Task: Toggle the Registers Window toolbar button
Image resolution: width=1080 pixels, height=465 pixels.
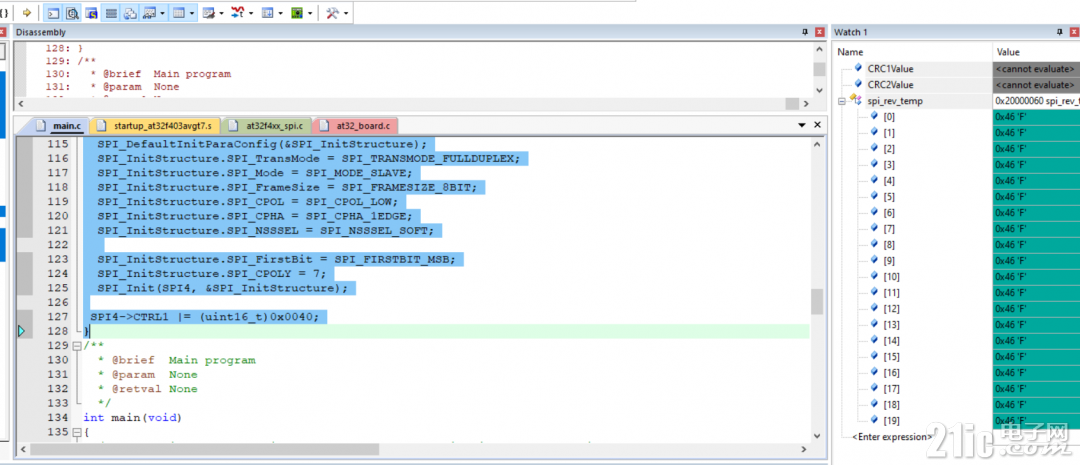Action: coord(111,12)
